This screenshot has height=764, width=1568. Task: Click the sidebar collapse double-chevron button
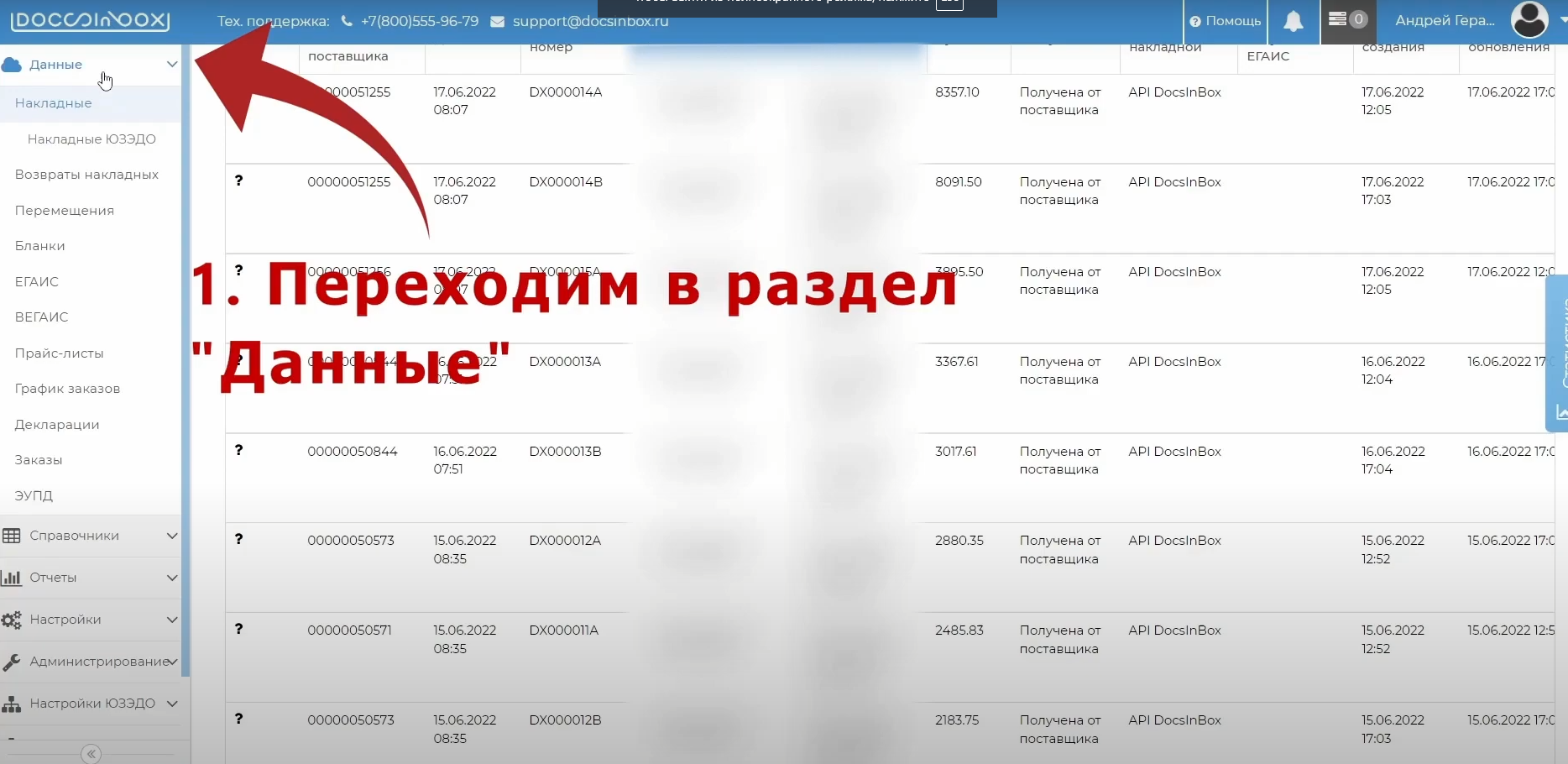point(91,754)
